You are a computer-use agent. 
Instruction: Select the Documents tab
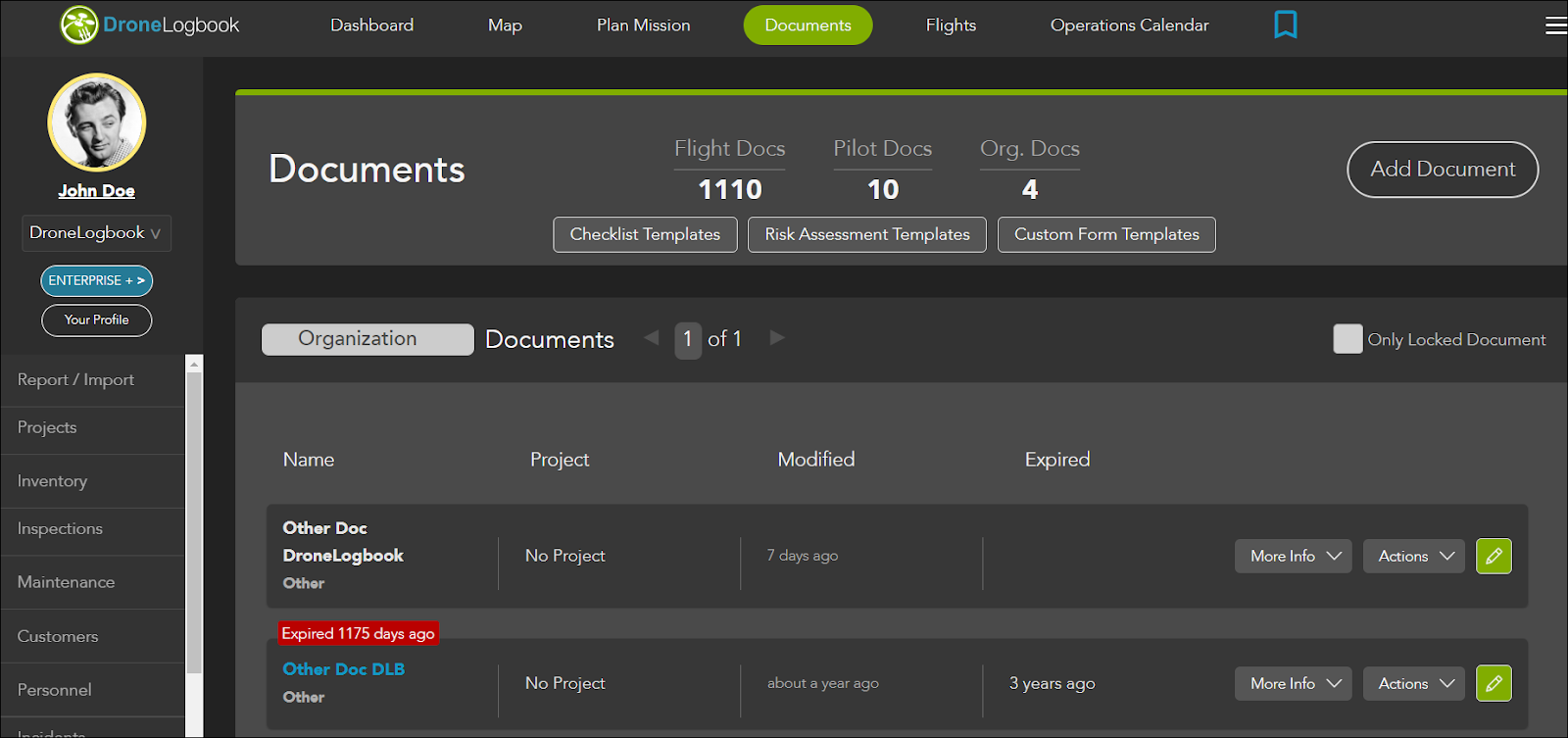tap(808, 25)
